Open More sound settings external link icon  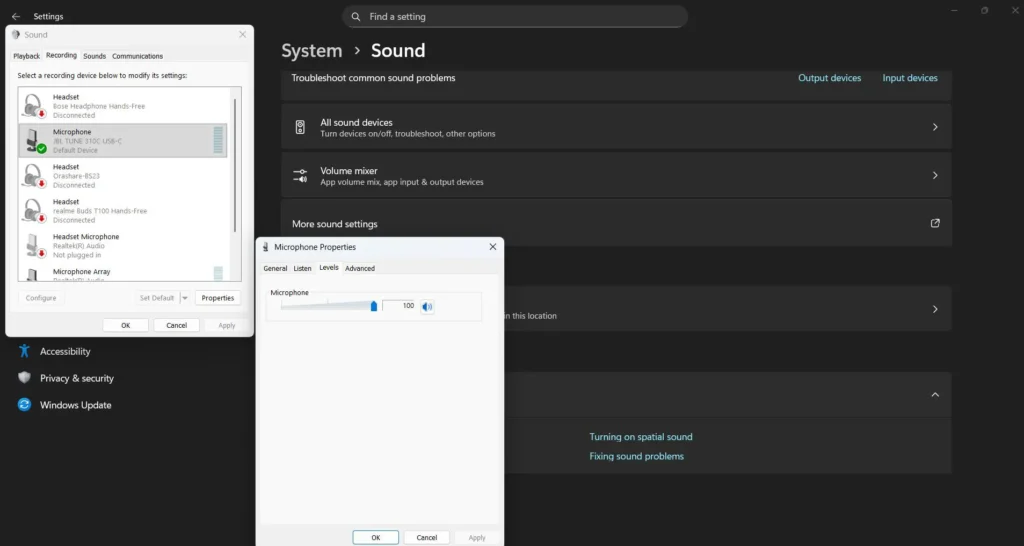coord(935,223)
